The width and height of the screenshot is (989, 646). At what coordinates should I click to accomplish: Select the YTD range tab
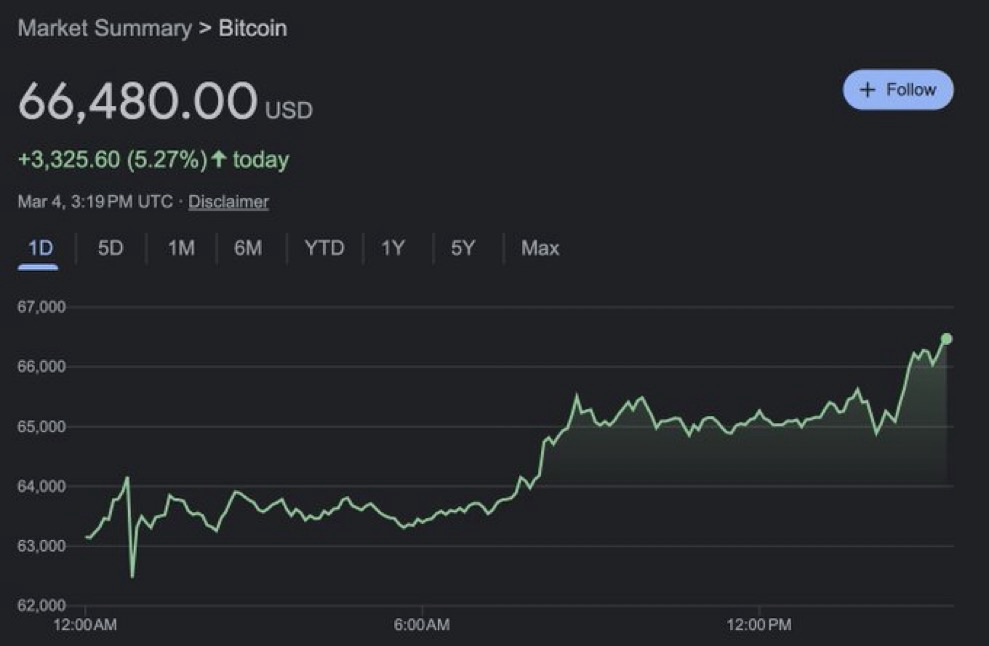coord(323,248)
